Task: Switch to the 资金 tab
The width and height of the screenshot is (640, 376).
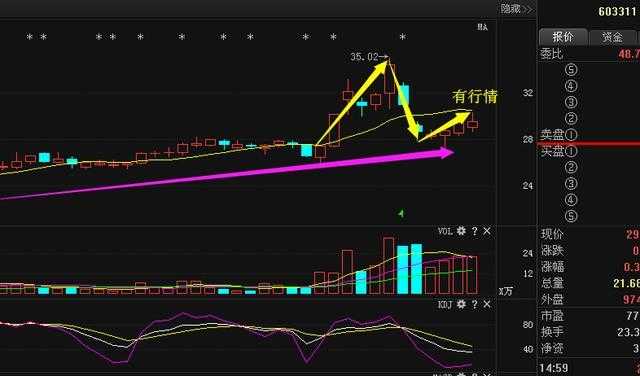Action: [x=612, y=37]
